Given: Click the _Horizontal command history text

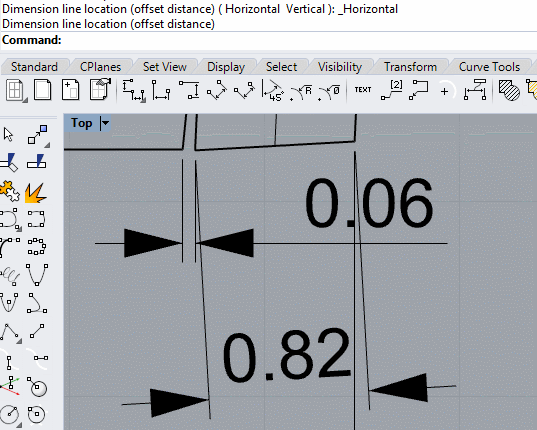Looking at the screenshot, I should (367, 9).
